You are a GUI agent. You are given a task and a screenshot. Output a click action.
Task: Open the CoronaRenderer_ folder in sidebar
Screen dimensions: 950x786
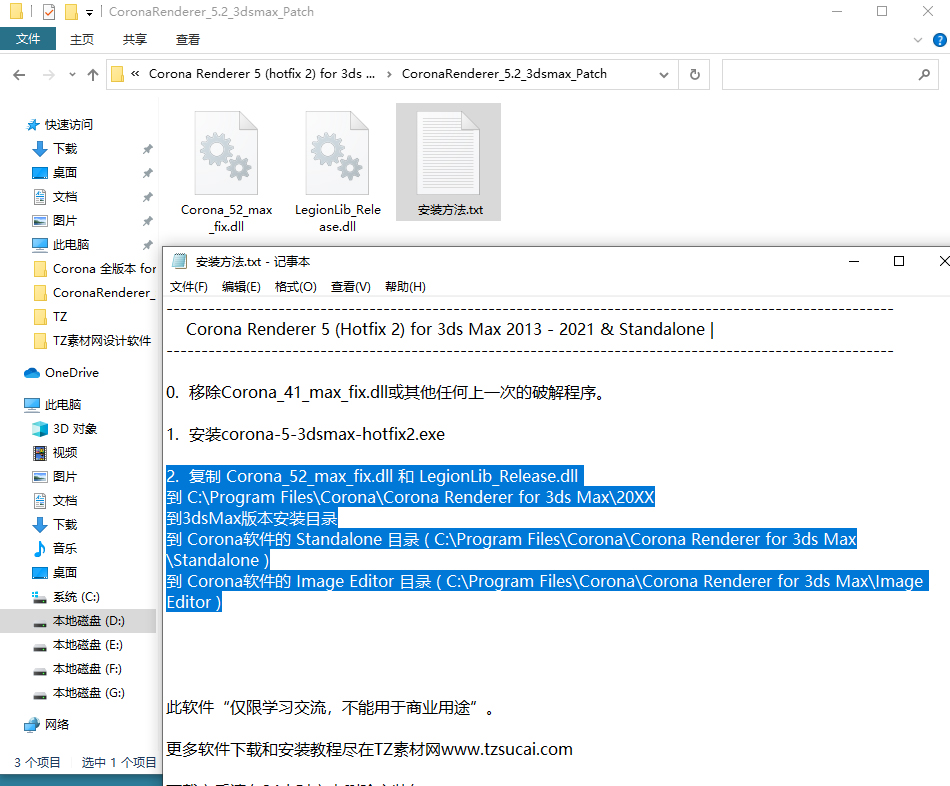point(104,293)
